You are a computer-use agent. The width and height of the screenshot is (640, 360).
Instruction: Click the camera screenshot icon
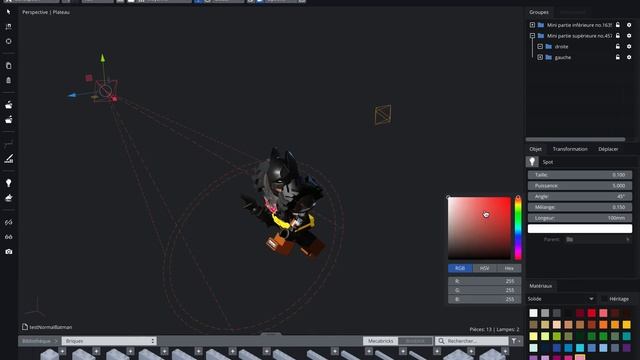click(x=8, y=251)
